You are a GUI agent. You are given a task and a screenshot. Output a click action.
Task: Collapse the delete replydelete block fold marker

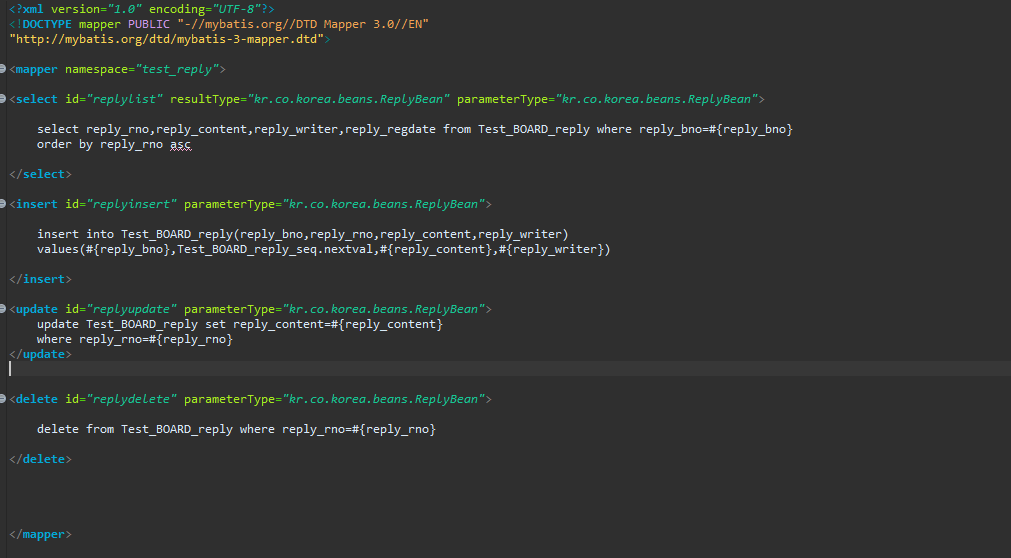3,399
